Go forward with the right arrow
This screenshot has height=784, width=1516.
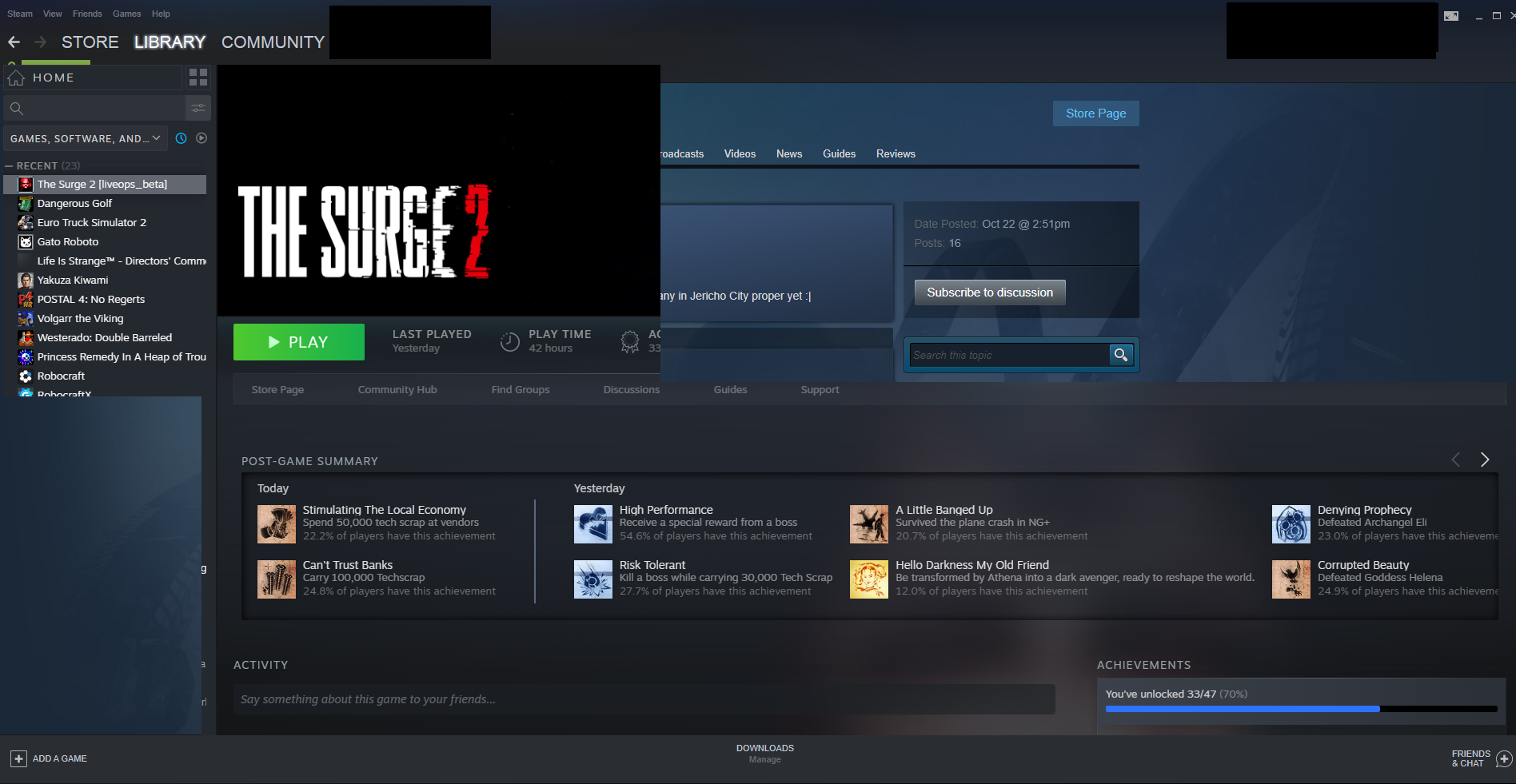pyautogui.click(x=40, y=42)
